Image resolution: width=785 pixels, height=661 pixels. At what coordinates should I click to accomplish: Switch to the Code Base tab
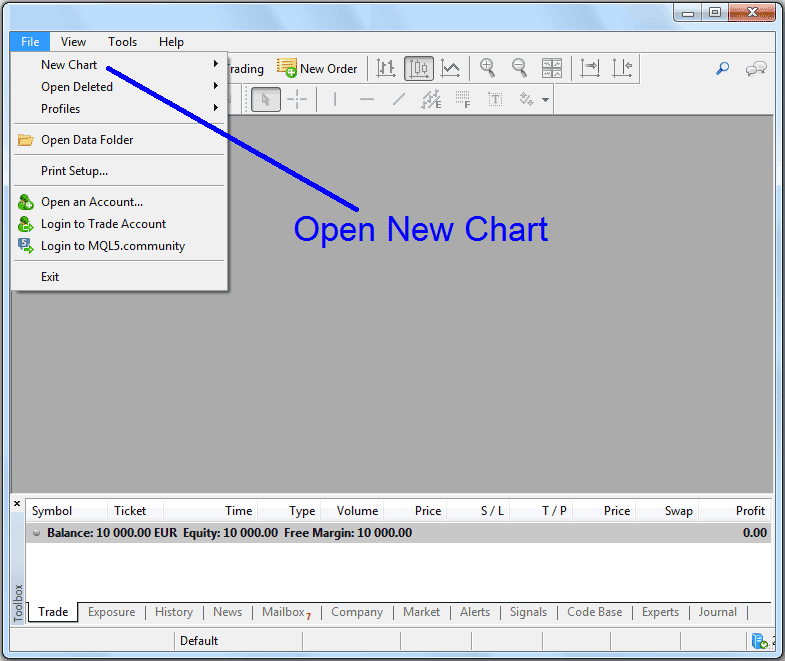(x=595, y=612)
